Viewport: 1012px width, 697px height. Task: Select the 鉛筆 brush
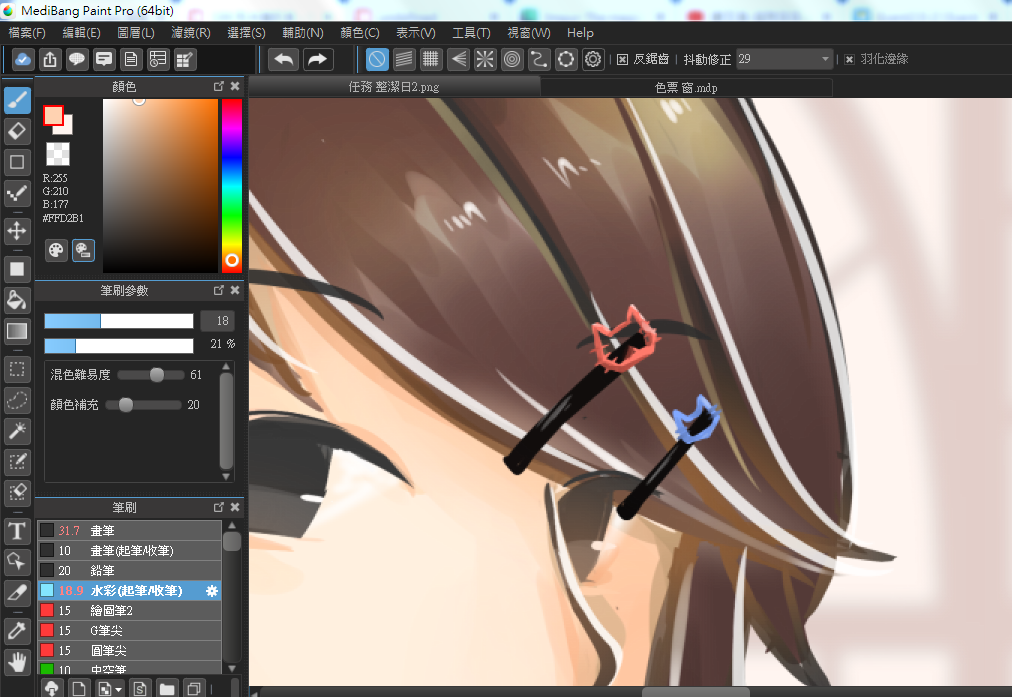(x=129, y=571)
